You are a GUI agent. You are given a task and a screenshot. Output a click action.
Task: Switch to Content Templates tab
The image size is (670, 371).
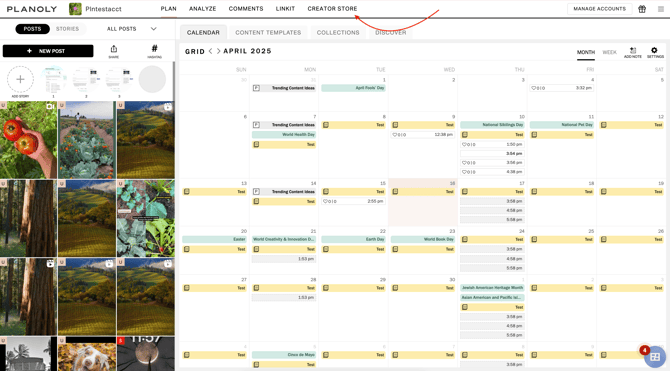click(268, 32)
